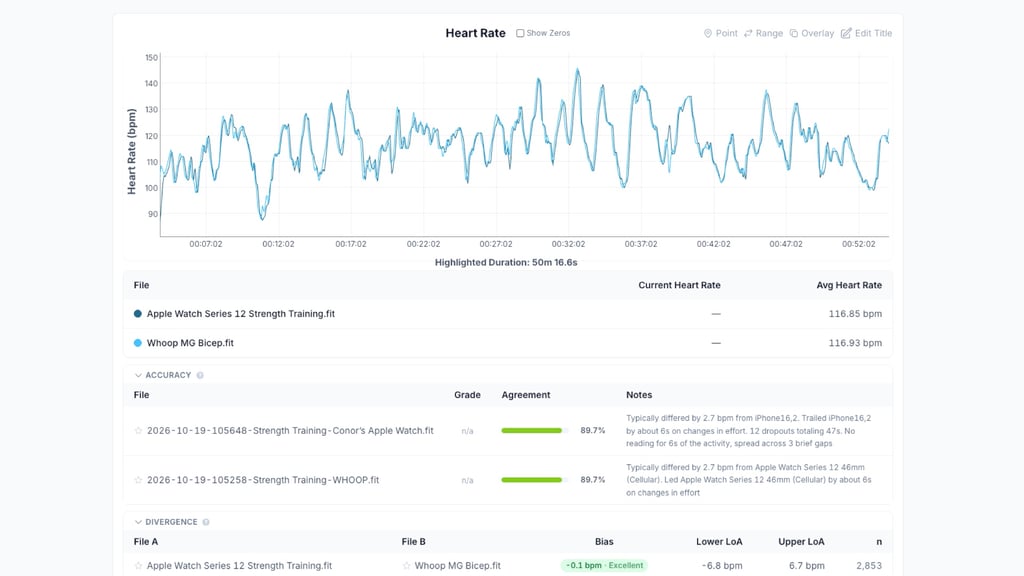Star Apple Watch Series 12 in Divergence

pyautogui.click(x=138, y=566)
